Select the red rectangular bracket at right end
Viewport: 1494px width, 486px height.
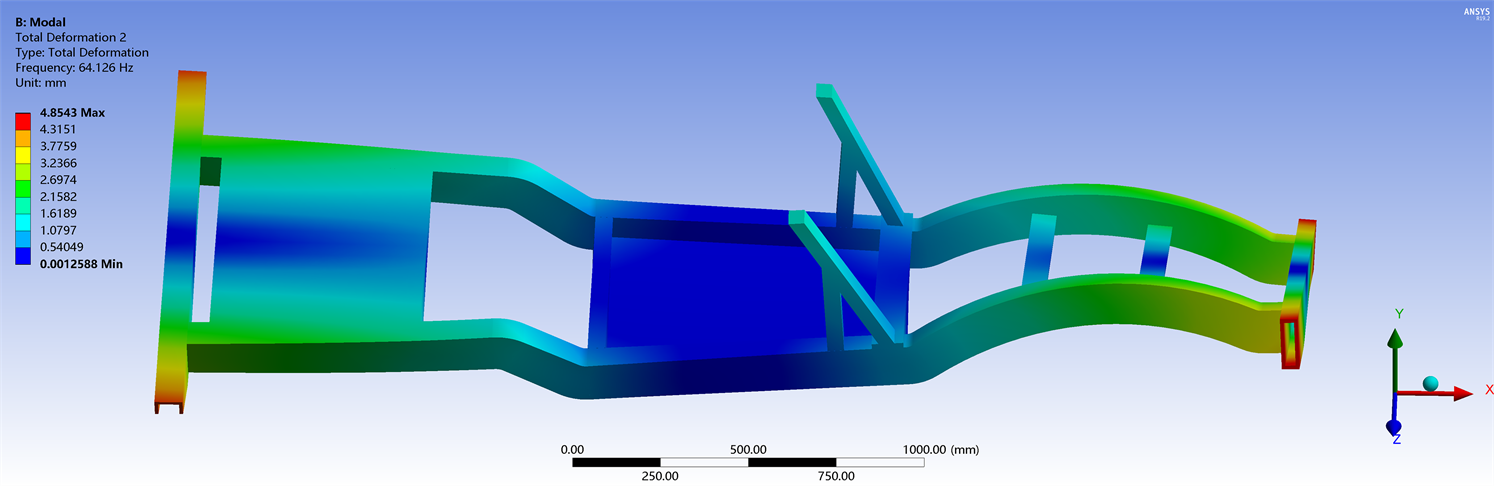tap(1290, 343)
